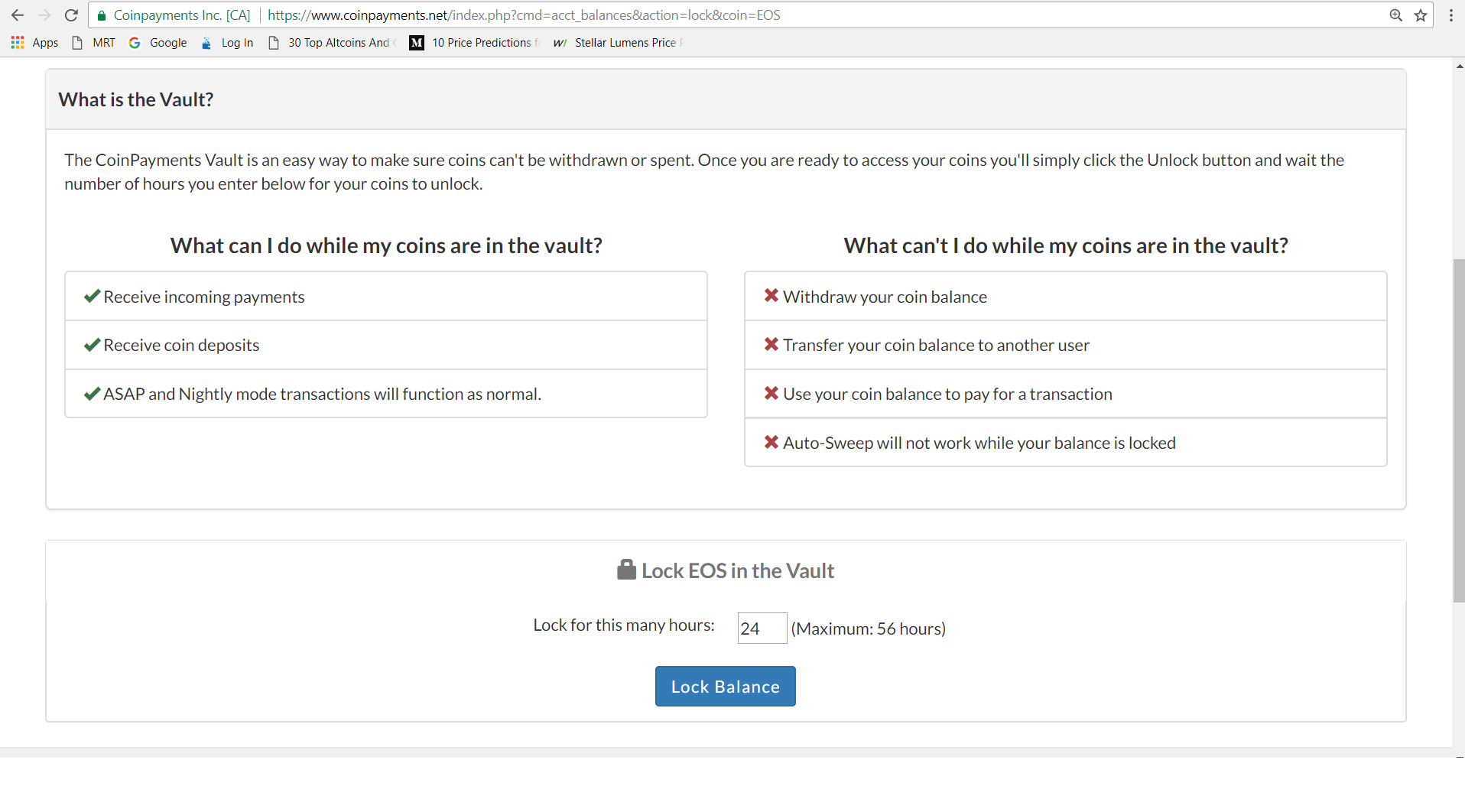The image size is (1465, 812).
Task: Click the red X beside Withdraw your coin balance
Action: click(x=771, y=295)
